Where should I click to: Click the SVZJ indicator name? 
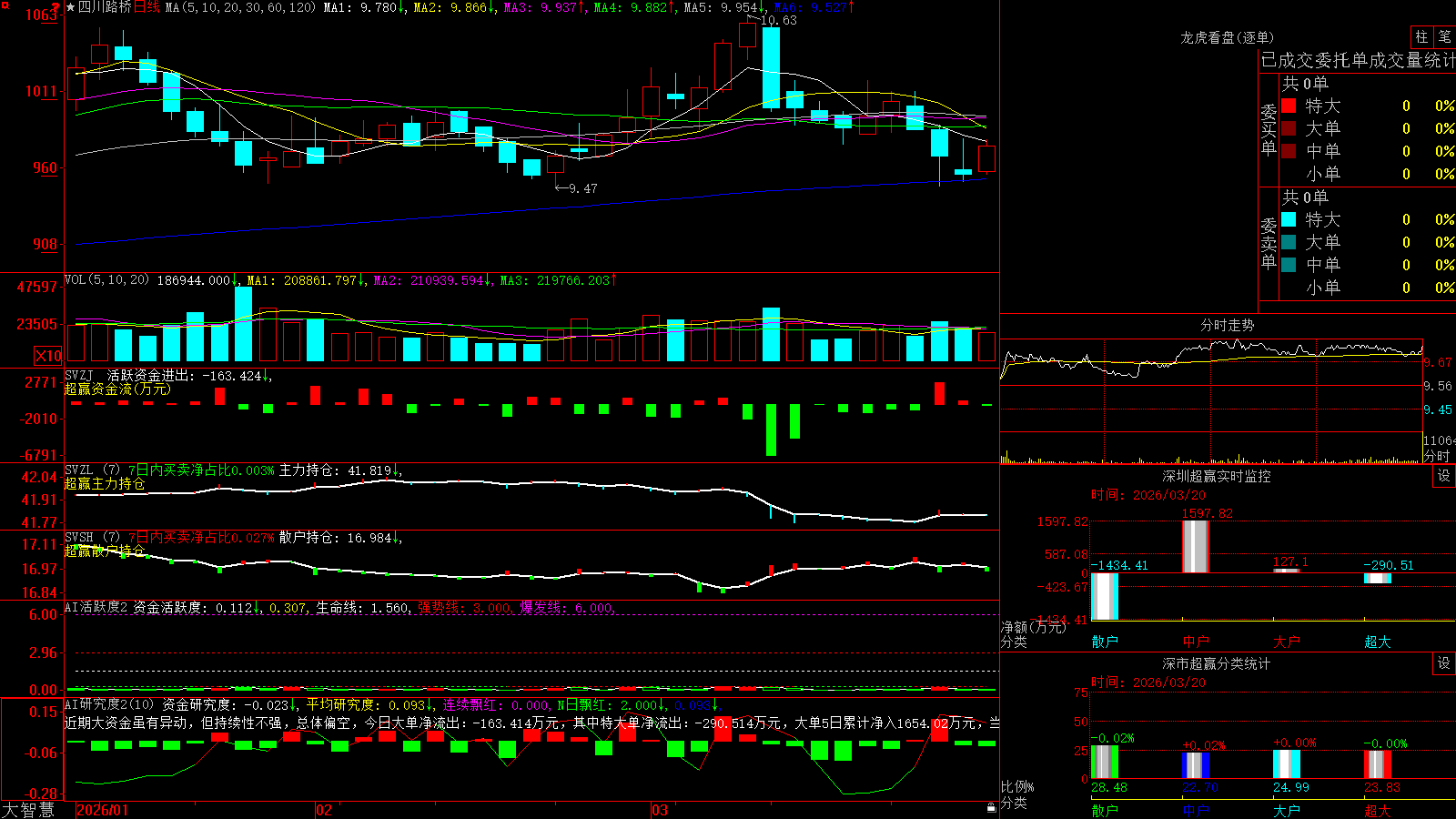(x=79, y=375)
